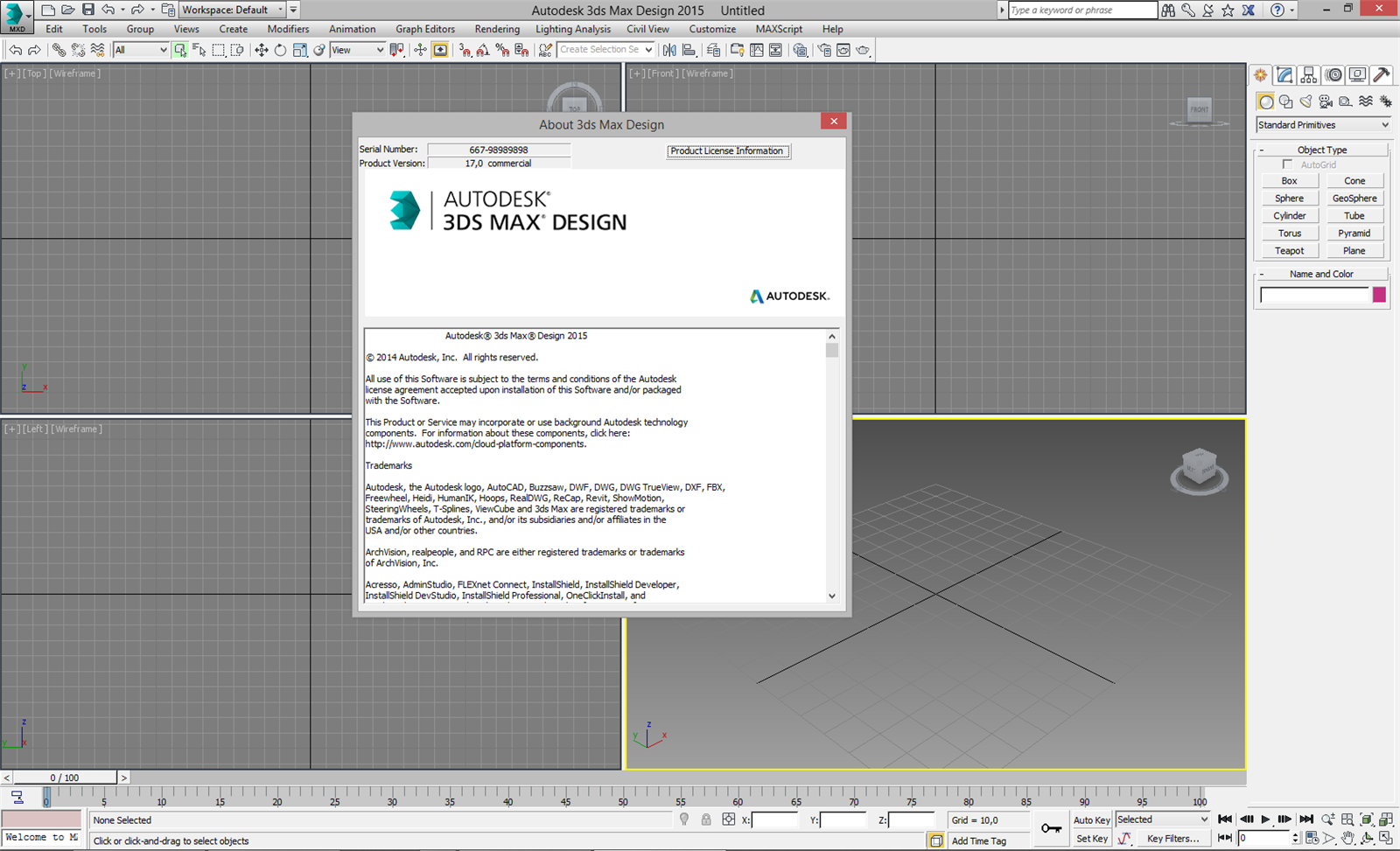Toggle Absolute/Offset transform type-in mode
Image resolution: width=1400 pixels, height=851 pixels.
(x=729, y=820)
